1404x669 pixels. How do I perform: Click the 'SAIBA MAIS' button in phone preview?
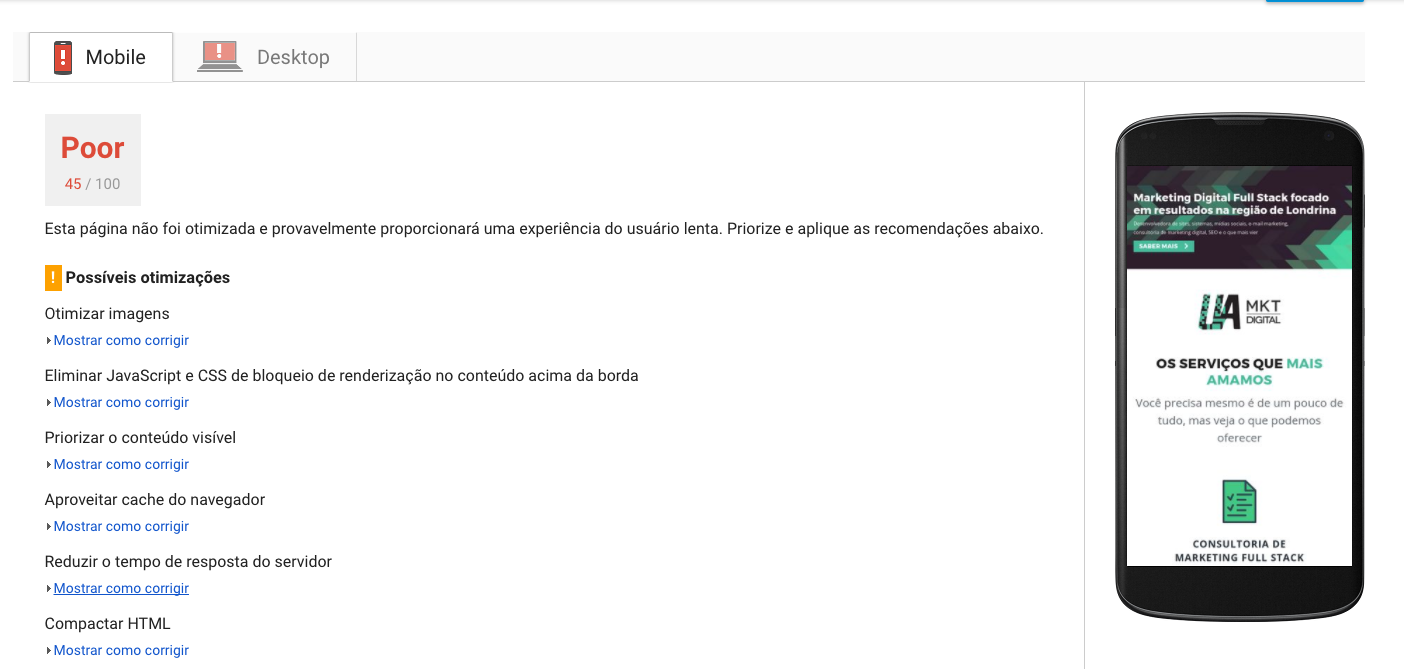pos(1163,246)
